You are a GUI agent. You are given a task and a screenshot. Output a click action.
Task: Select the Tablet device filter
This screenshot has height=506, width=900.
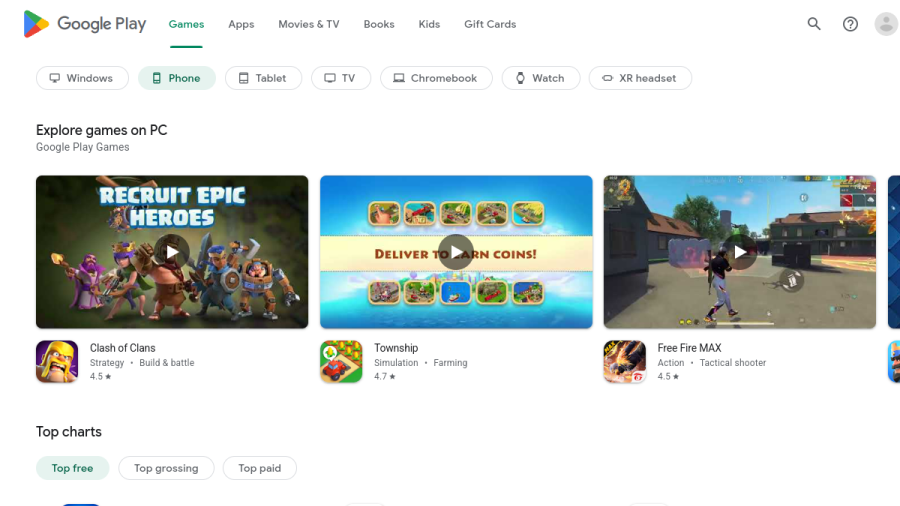pyautogui.click(x=263, y=78)
